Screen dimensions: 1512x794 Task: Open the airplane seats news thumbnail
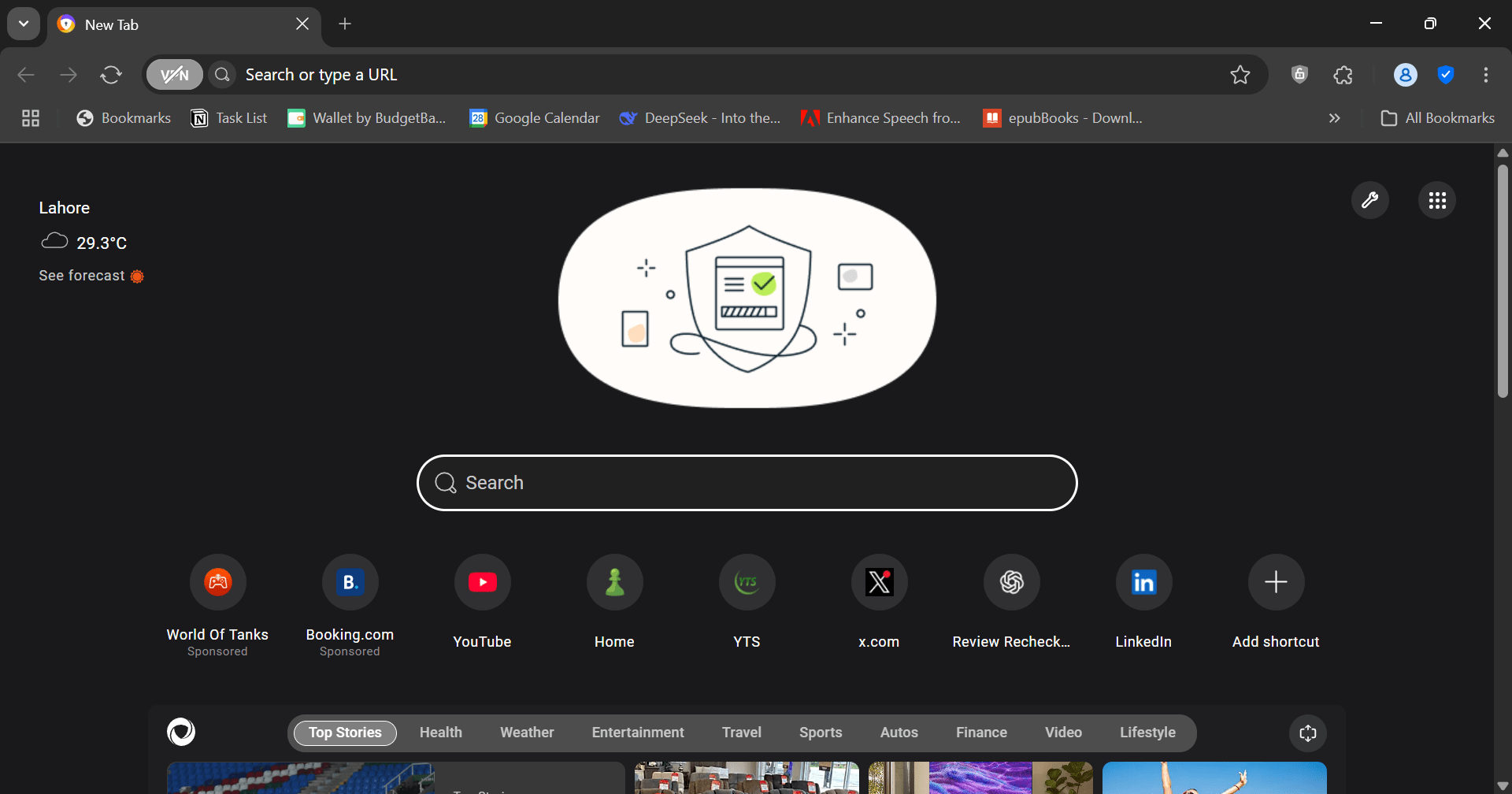pos(747,778)
